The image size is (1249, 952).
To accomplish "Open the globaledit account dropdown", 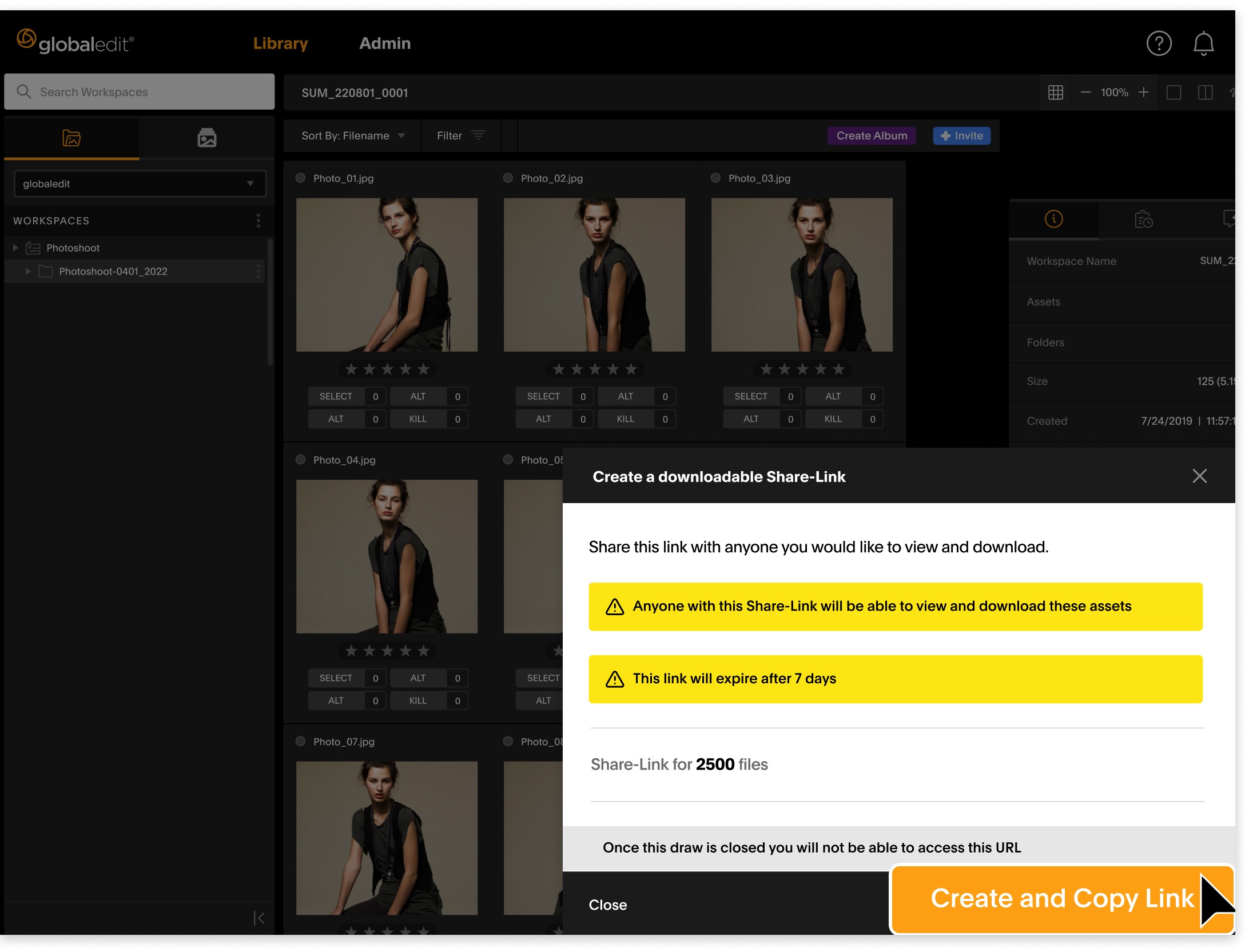I will [140, 184].
